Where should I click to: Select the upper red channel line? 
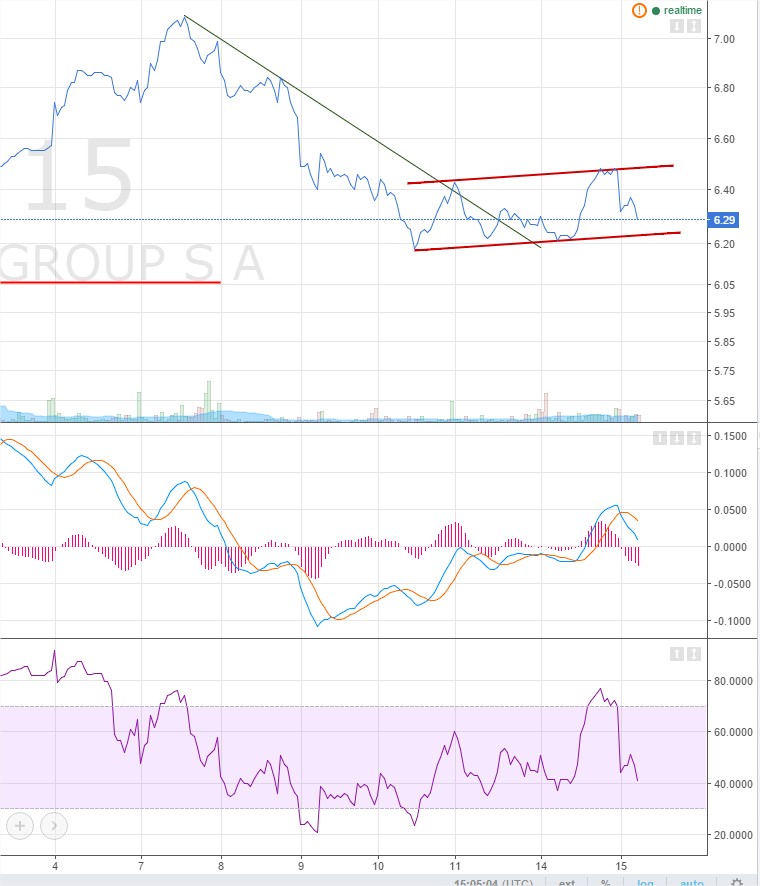(541, 174)
